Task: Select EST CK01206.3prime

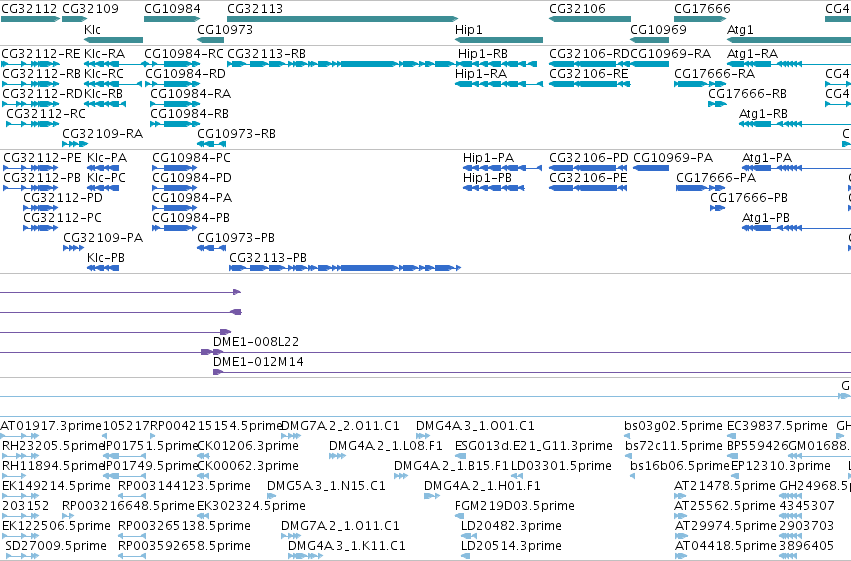Action: [x=247, y=446]
